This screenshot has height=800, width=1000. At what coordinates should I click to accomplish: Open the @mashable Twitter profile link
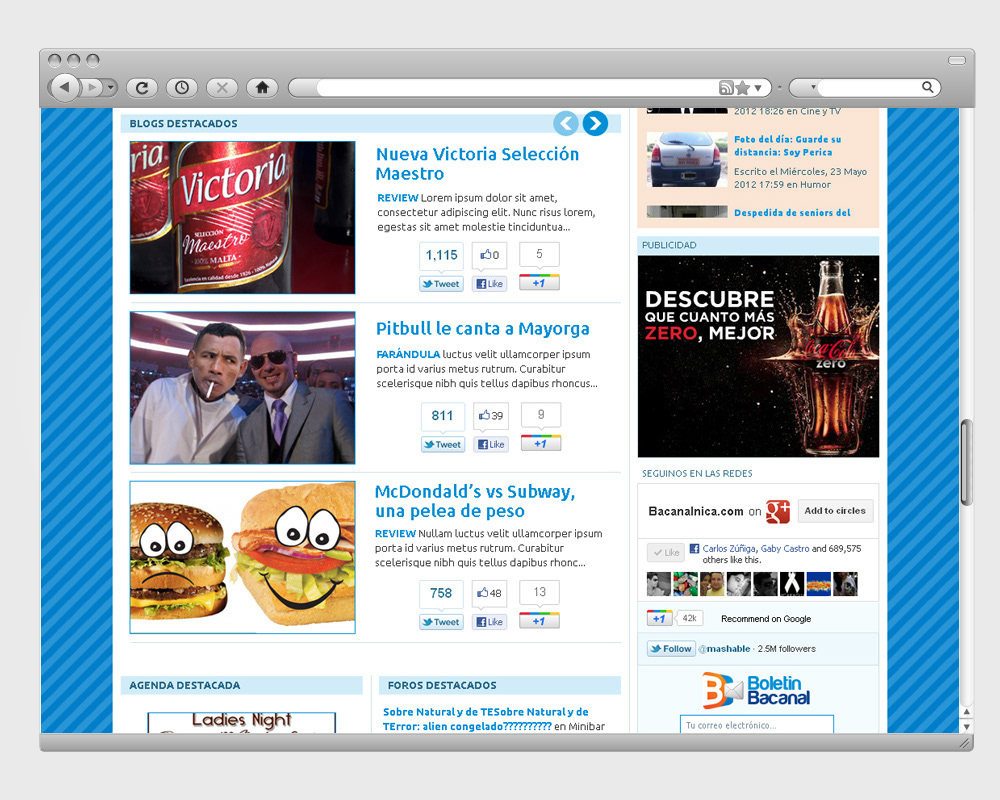coord(724,649)
